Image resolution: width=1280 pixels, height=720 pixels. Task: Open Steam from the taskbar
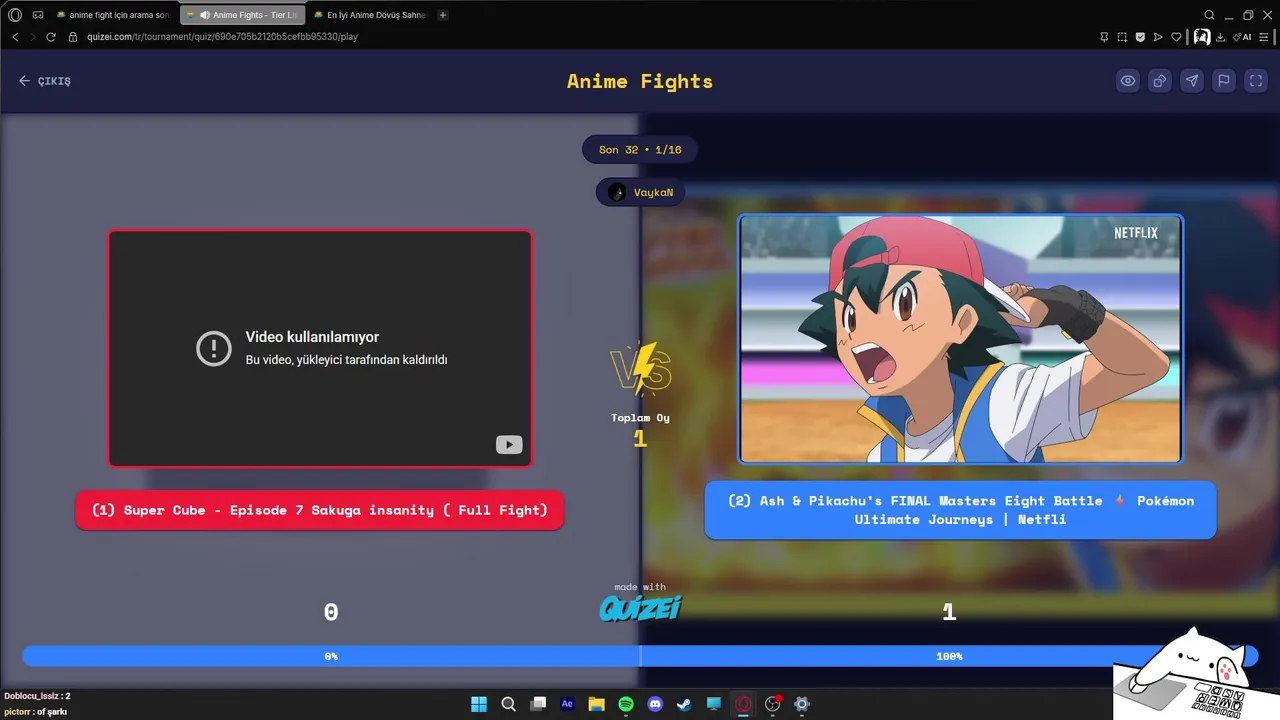(x=684, y=704)
